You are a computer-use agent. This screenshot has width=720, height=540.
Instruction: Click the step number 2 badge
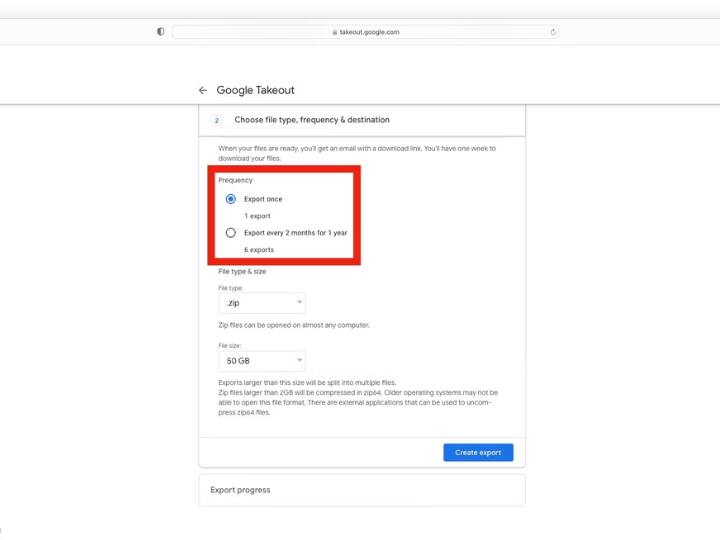[217, 120]
